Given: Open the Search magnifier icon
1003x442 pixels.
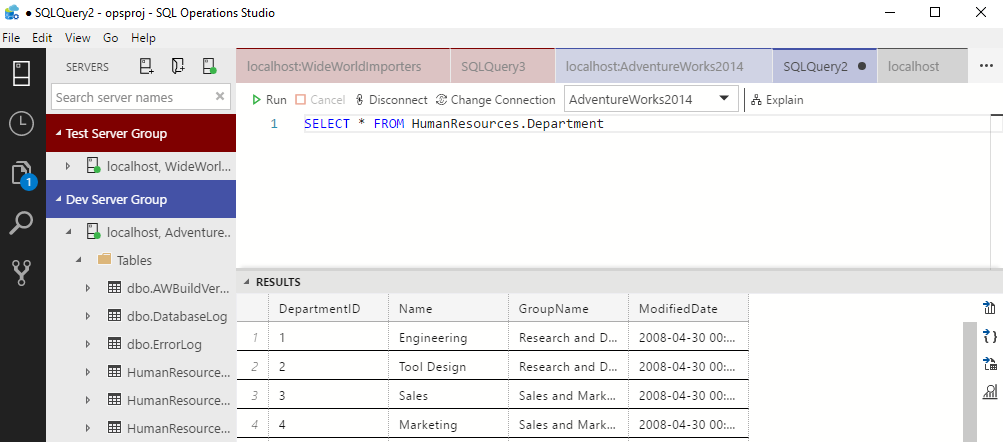Looking at the screenshot, I should click(x=22, y=225).
